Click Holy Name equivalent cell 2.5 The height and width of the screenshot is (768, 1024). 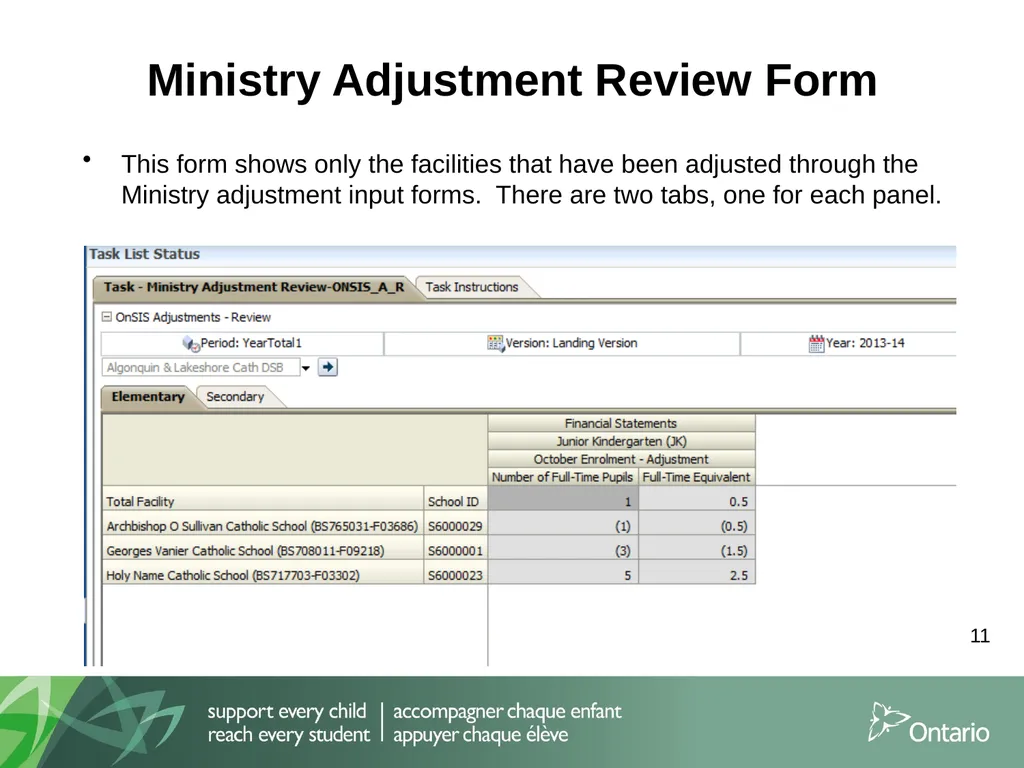coord(697,574)
